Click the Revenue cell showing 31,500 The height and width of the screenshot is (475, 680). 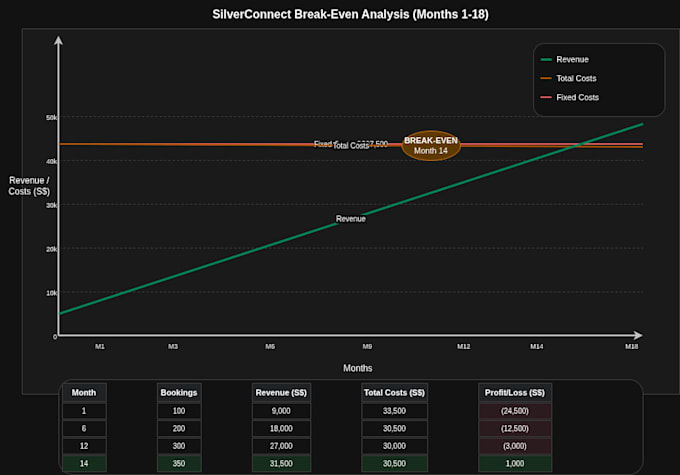pyautogui.click(x=281, y=463)
